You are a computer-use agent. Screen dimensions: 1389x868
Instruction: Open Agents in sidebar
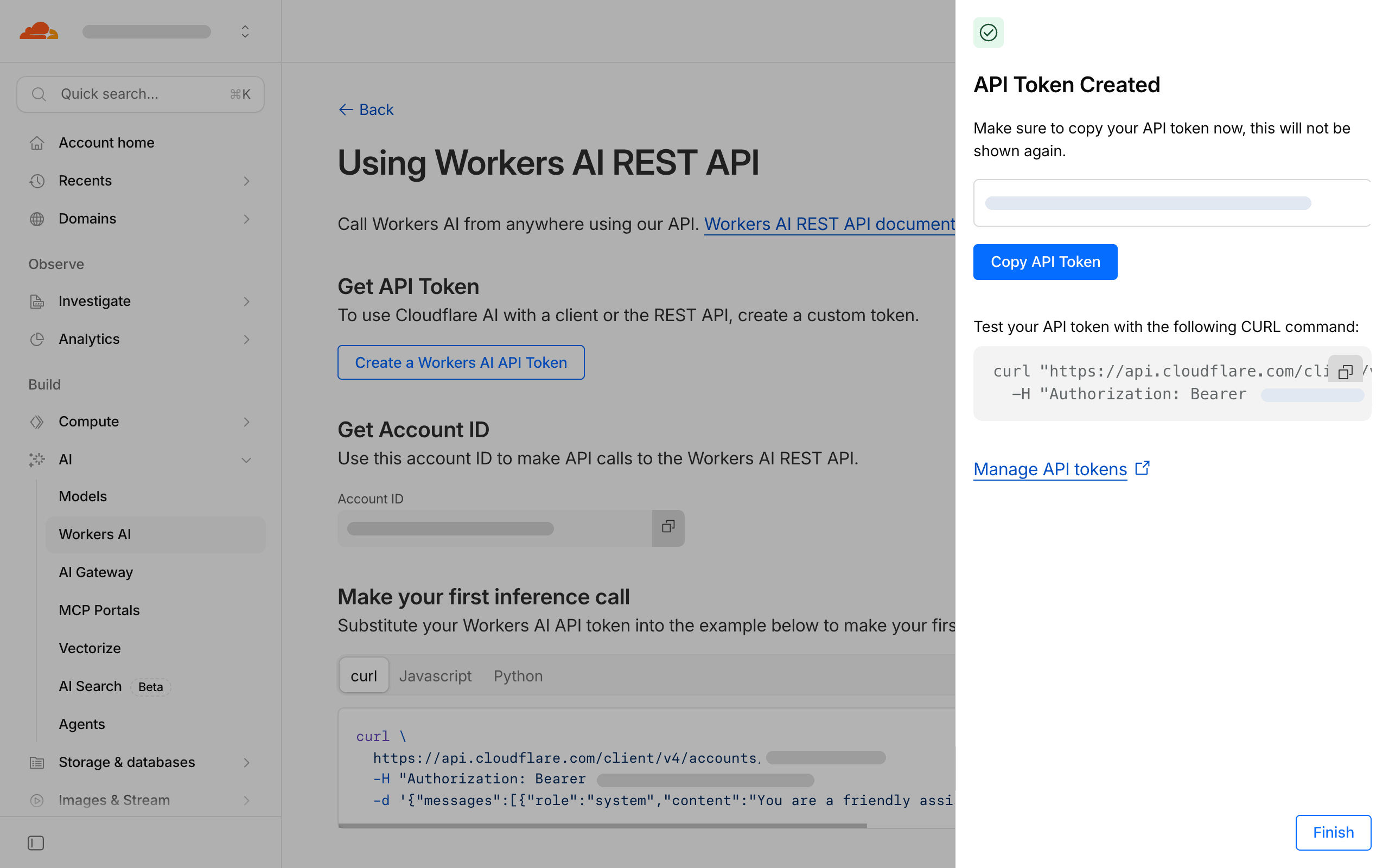pyautogui.click(x=81, y=724)
